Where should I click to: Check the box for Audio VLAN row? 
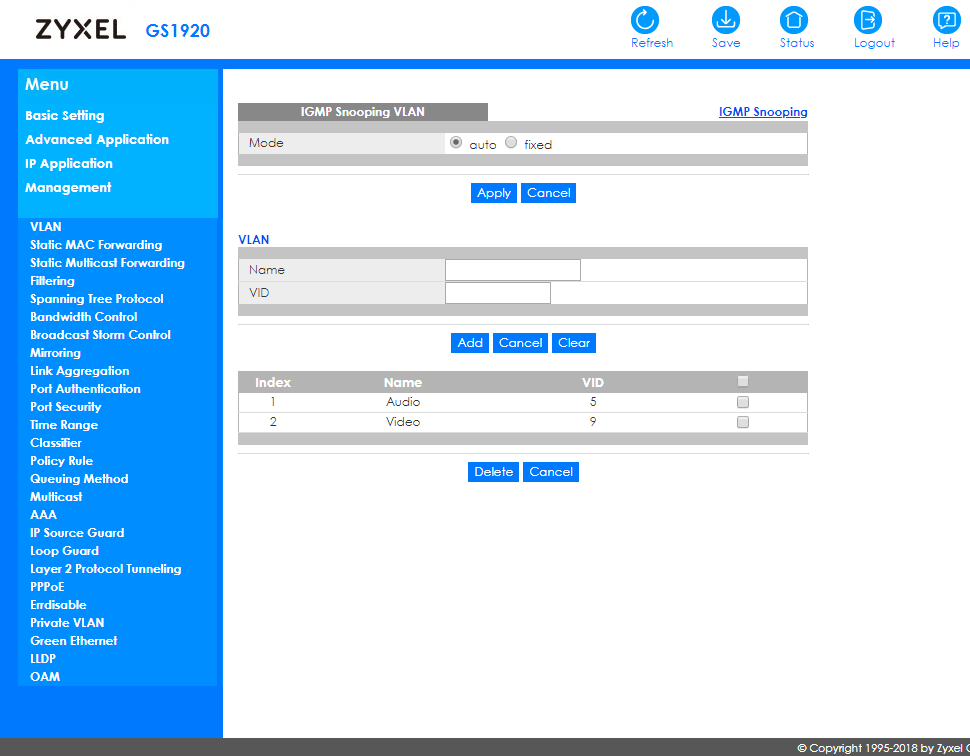[742, 402]
